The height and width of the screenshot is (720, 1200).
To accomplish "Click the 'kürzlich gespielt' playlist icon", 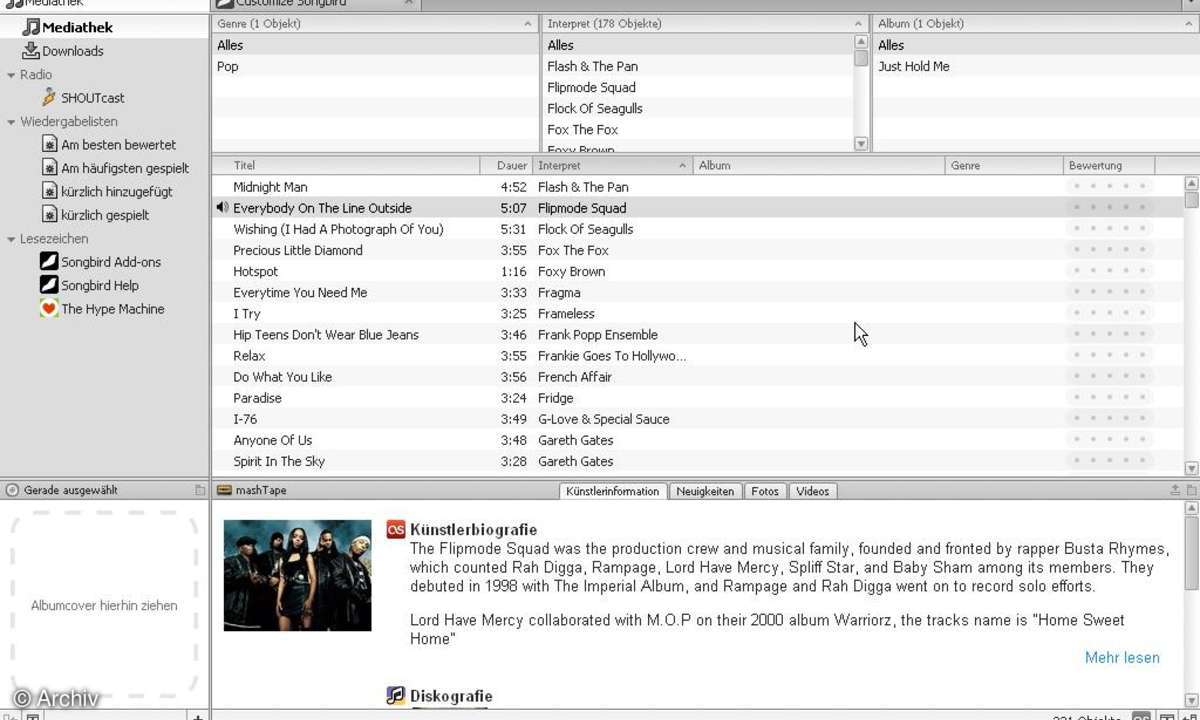I will [50, 215].
